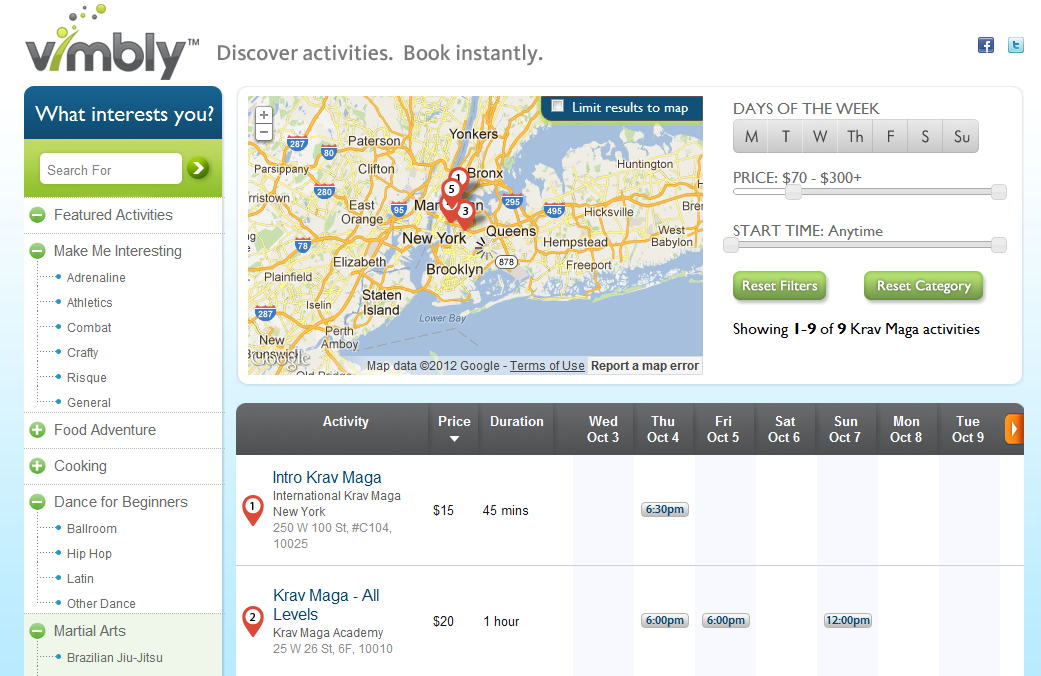Toggle Thursday day filter

click(x=855, y=136)
